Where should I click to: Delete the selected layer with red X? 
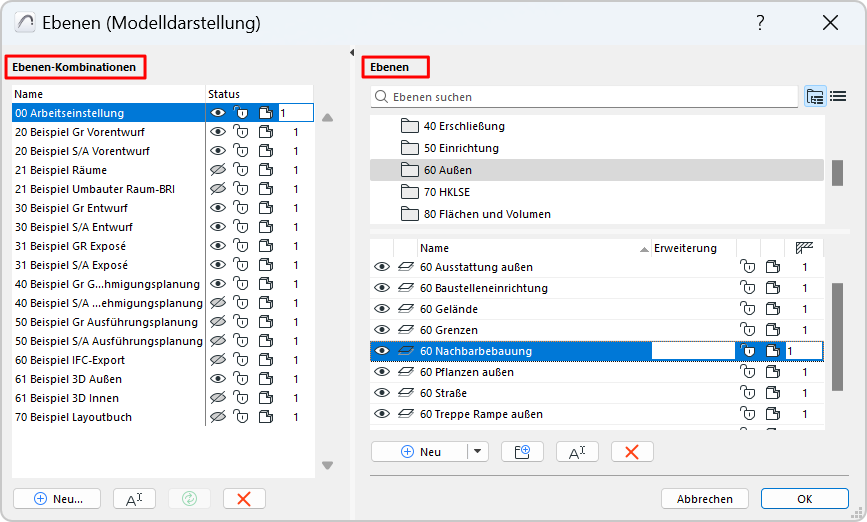632,452
